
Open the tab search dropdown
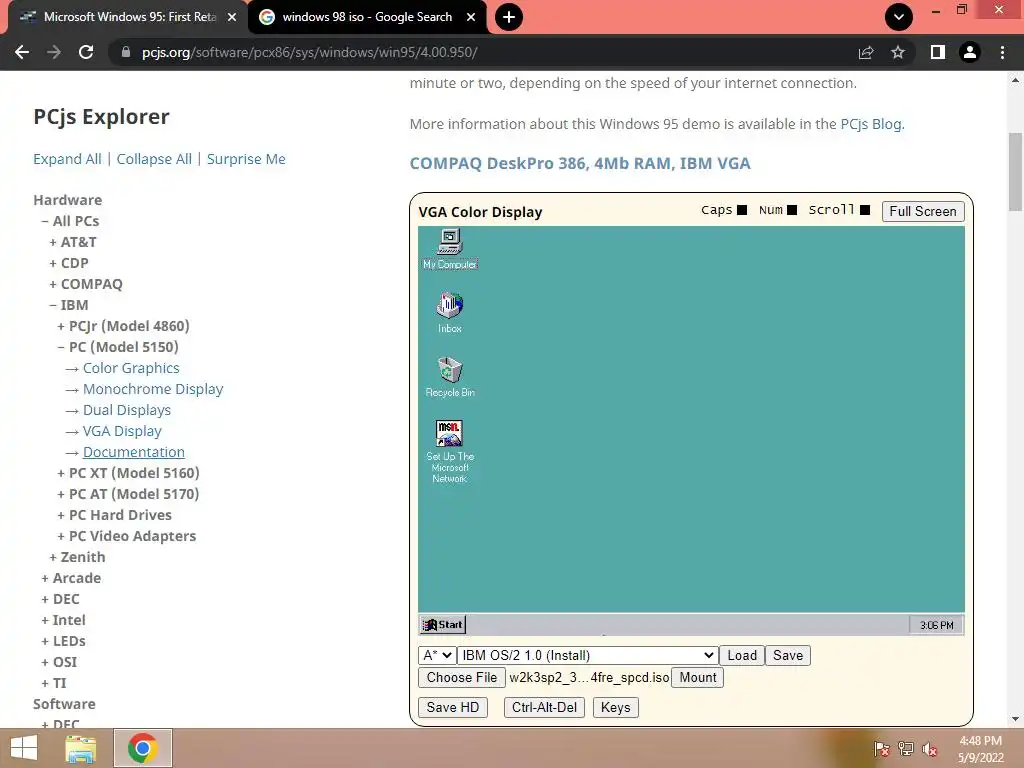point(899,17)
